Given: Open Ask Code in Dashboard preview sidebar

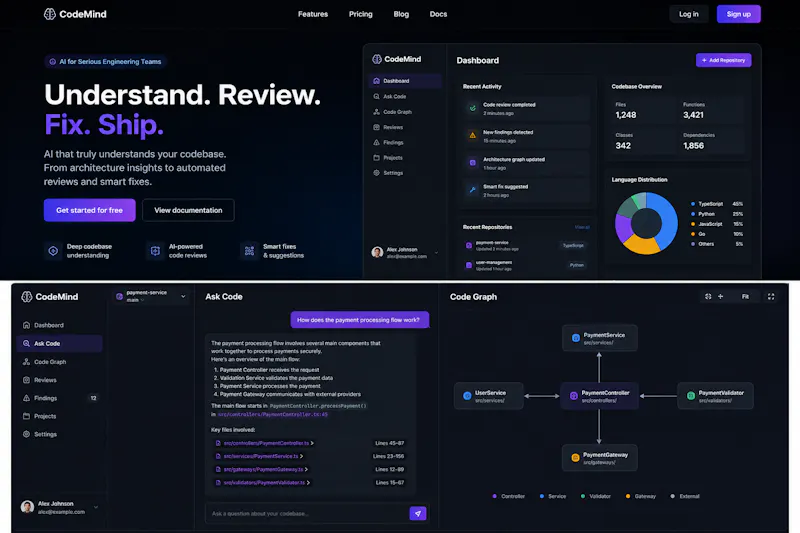Looking at the screenshot, I should point(404,96).
